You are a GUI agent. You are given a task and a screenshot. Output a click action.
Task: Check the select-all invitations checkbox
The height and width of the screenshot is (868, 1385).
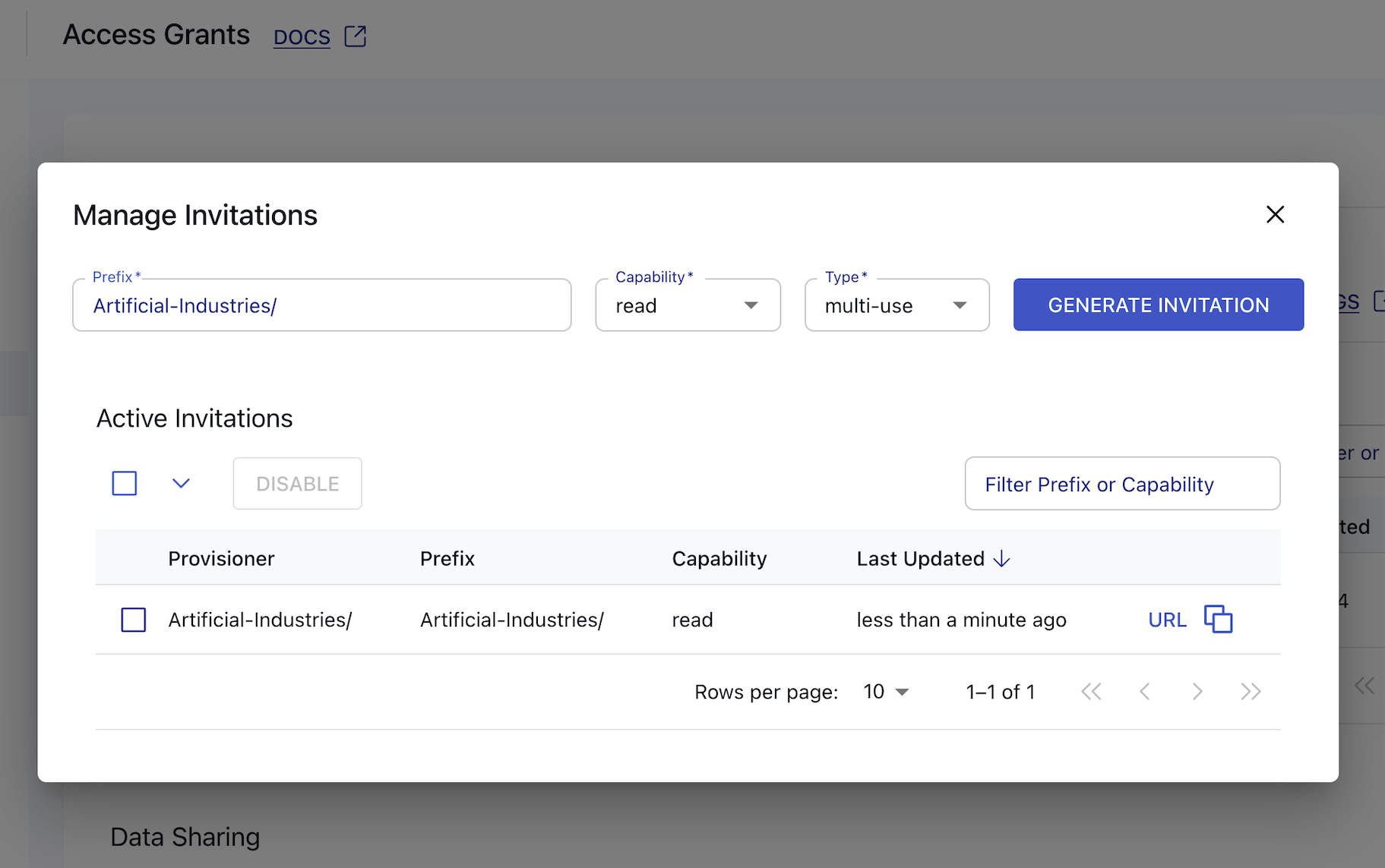pyautogui.click(x=125, y=484)
